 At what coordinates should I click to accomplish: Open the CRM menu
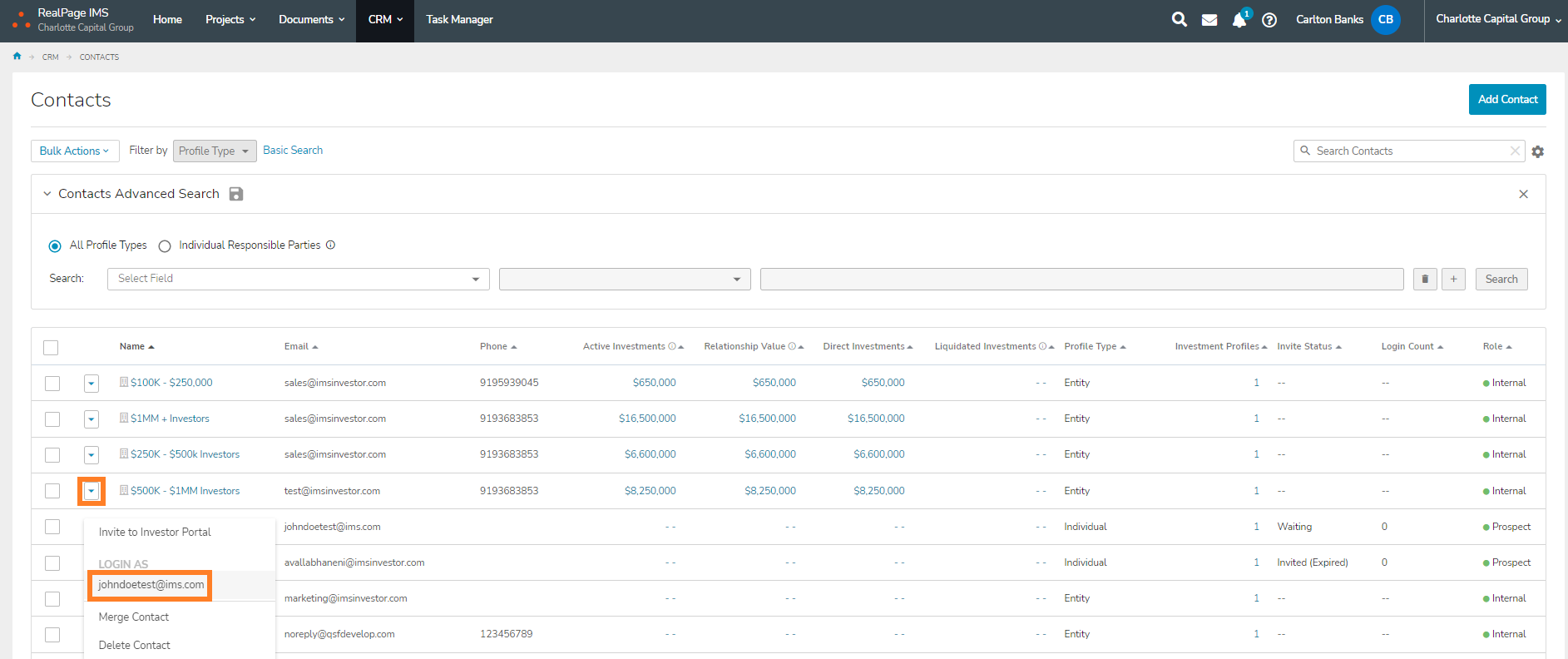click(x=385, y=20)
